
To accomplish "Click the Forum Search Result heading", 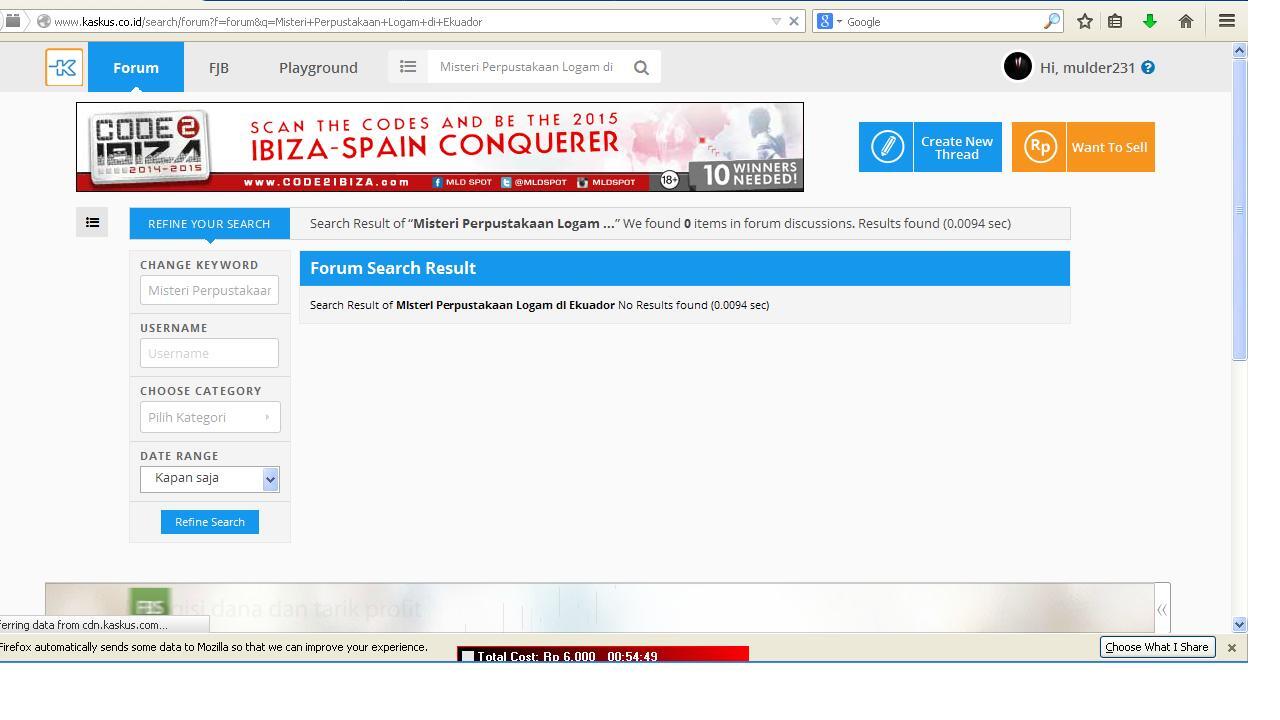I will (393, 268).
